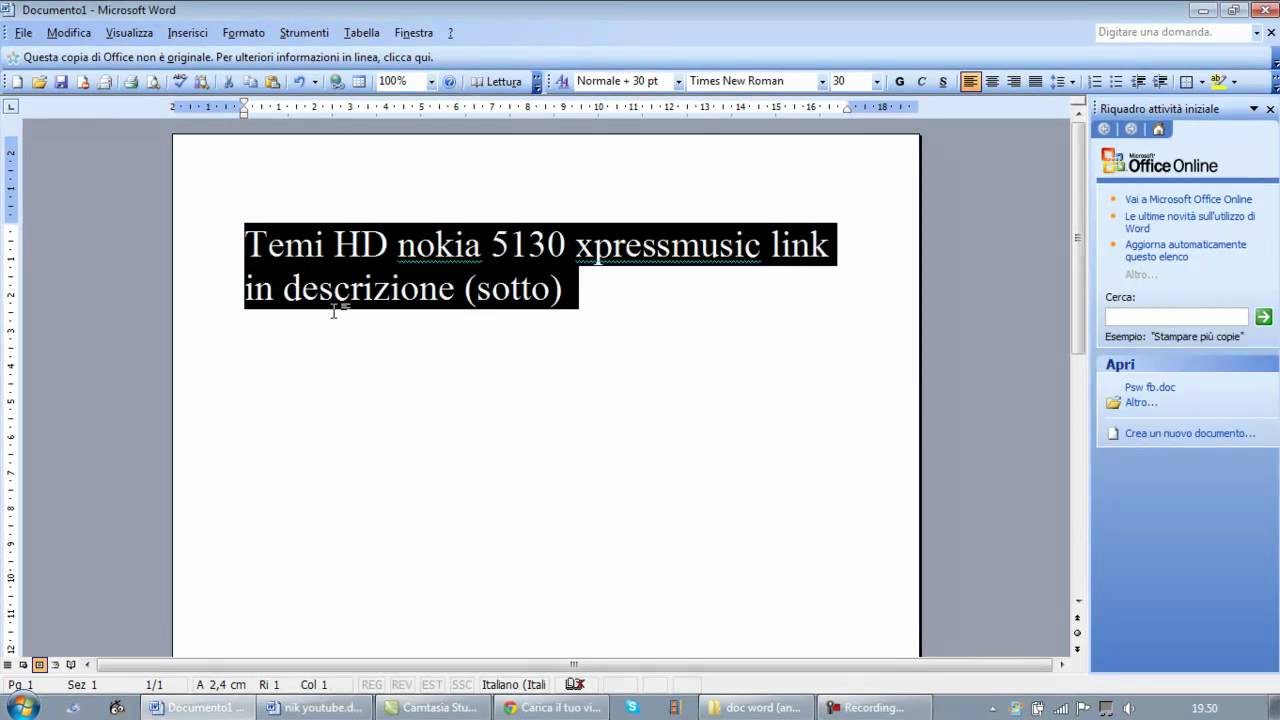This screenshot has width=1280, height=720.
Task: Create a new blank document
Action: pyautogui.click(x=17, y=82)
